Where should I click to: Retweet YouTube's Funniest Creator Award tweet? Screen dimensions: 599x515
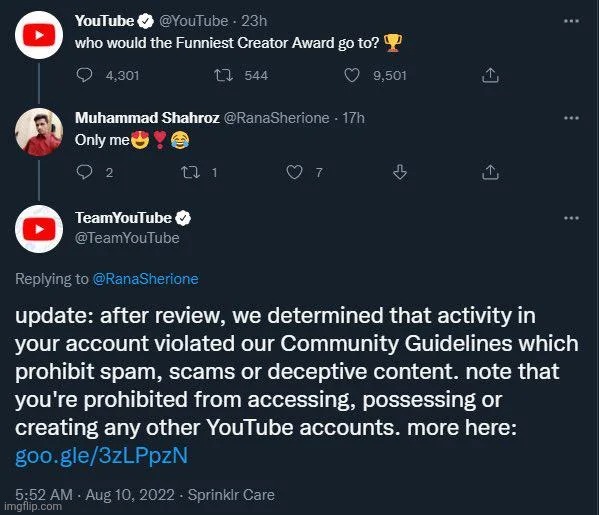(x=223, y=75)
